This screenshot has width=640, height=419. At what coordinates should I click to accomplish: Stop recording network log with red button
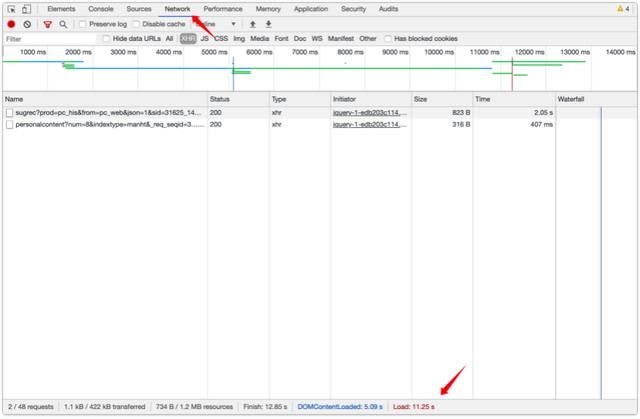[x=11, y=24]
